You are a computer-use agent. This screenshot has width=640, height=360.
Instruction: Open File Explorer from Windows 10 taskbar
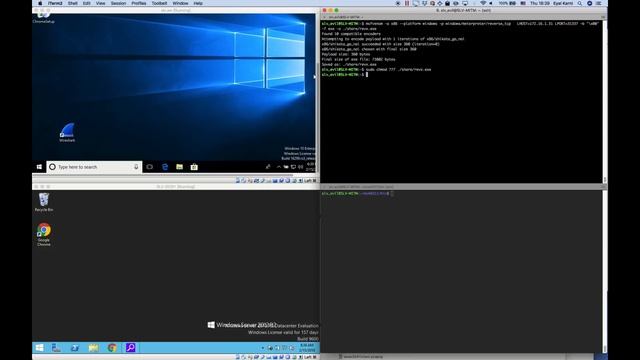[180, 167]
